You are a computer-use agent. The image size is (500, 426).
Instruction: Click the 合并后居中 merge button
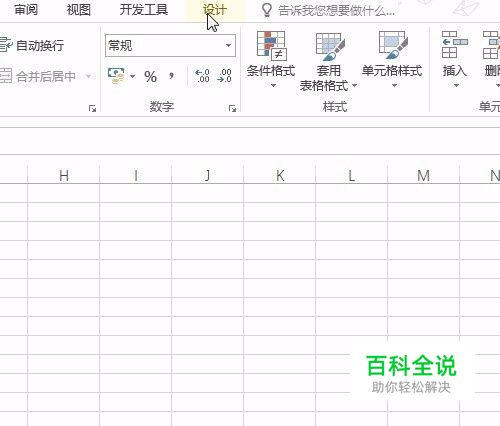(38, 77)
